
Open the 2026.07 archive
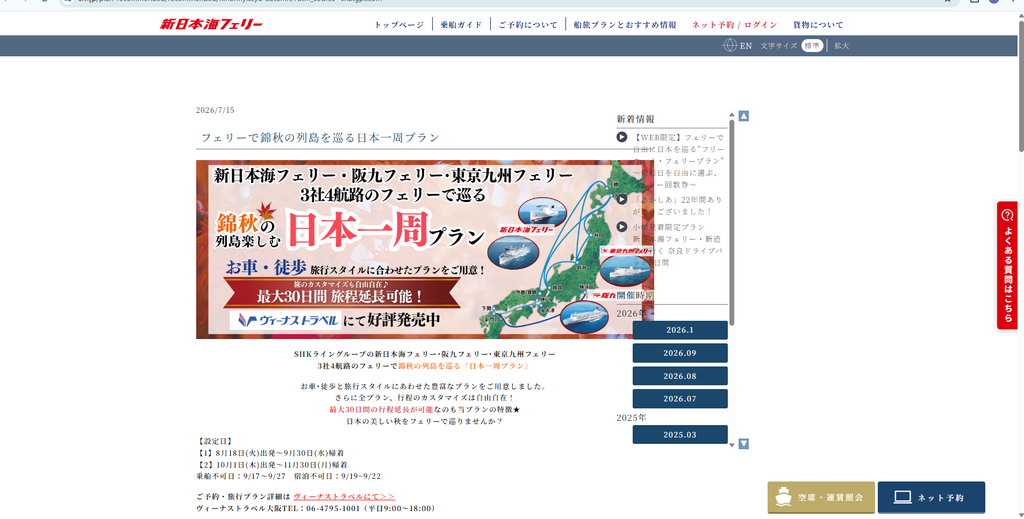point(680,399)
